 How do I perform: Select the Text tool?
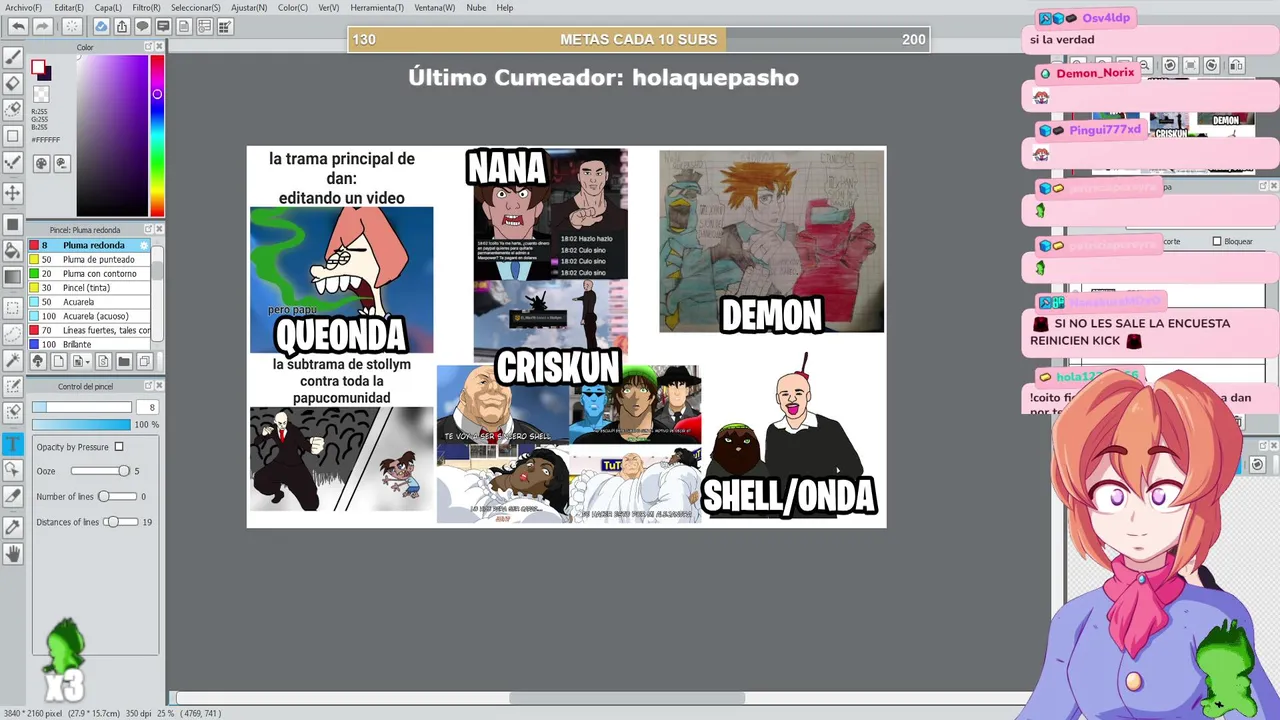[13, 443]
